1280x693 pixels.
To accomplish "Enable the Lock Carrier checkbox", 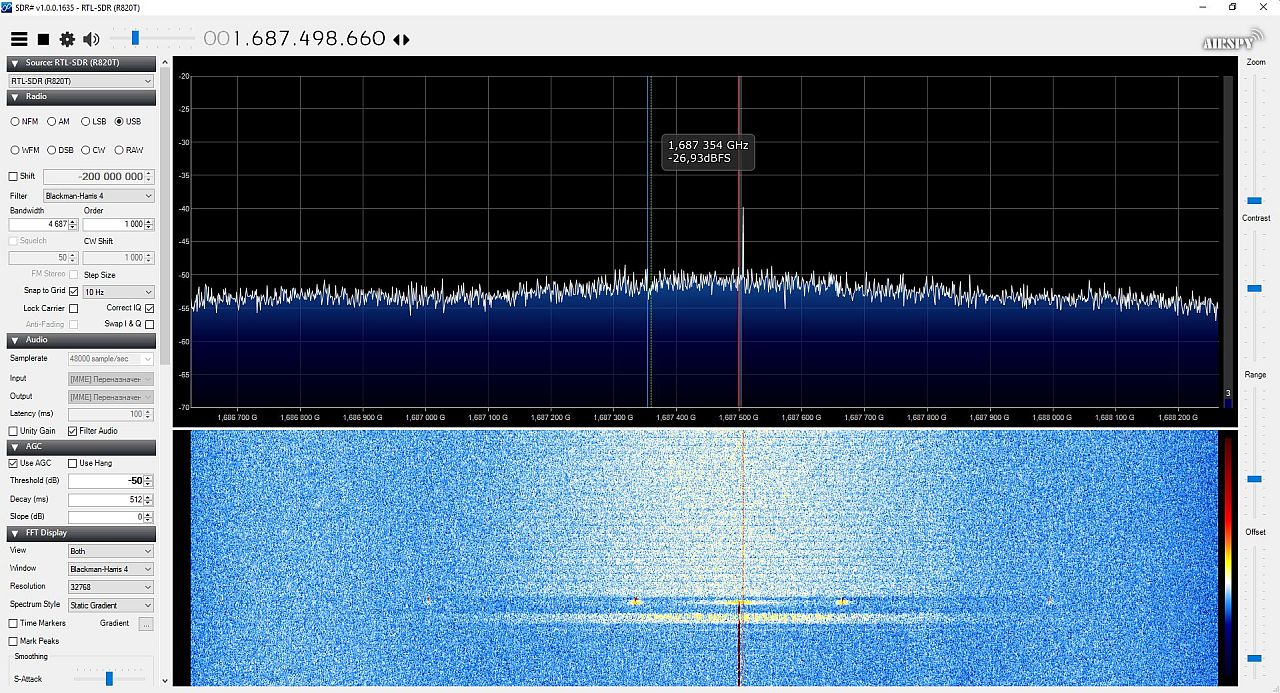I will (73, 308).
